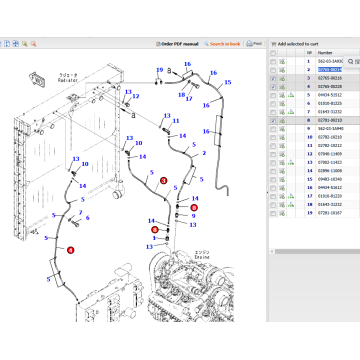The image size is (360, 360).
Task: Add part row 14 to cart
Action: 282,171
